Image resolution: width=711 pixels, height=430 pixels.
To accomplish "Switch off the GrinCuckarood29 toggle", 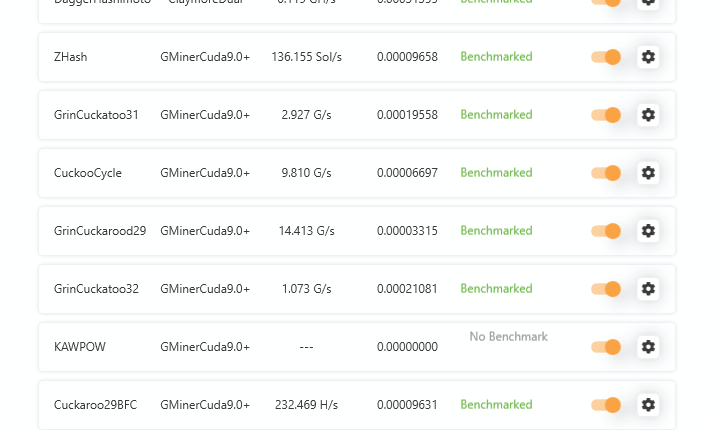I will click(x=606, y=231).
